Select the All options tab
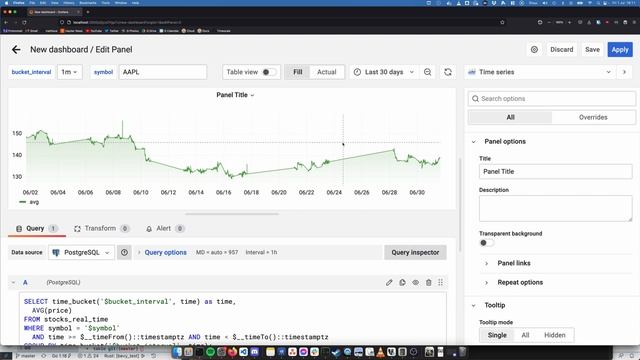This screenshot has height=360, width=640. click(x=510, y=118)
